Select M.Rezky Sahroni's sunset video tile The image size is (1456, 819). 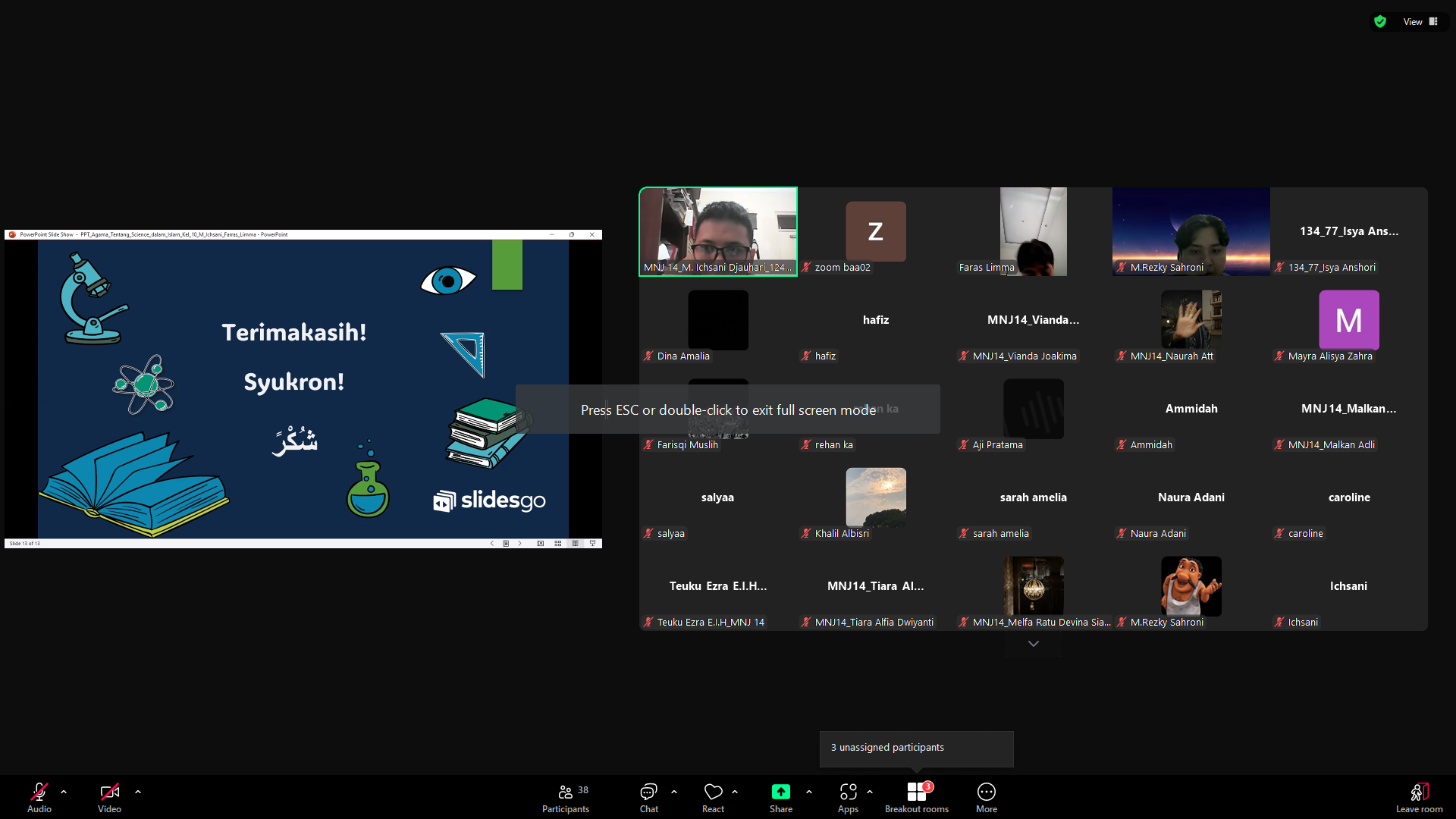pyautogui.click(x=1191, y=232)
